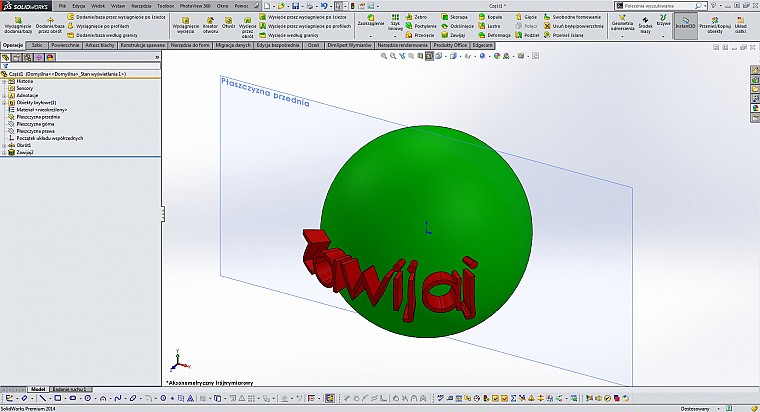Click the Deformacja tool
The image size is (760, 412).
(x=495, y=35)
